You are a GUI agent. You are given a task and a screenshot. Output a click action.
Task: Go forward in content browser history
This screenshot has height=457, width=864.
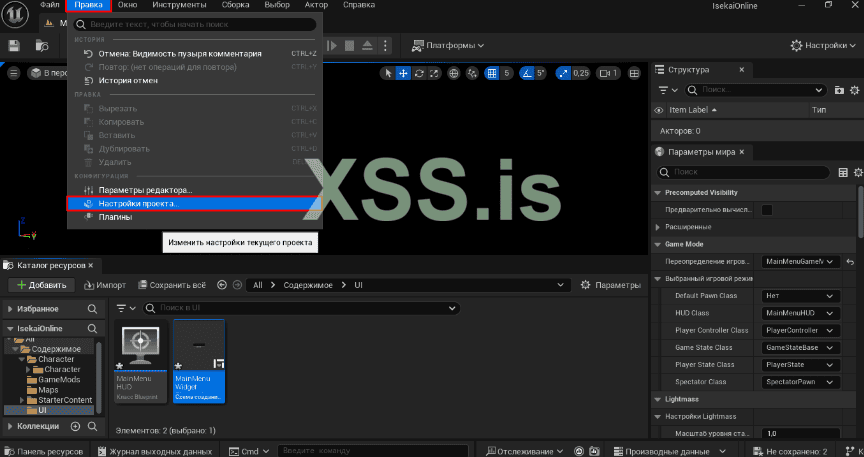click(x=237, y=285)
